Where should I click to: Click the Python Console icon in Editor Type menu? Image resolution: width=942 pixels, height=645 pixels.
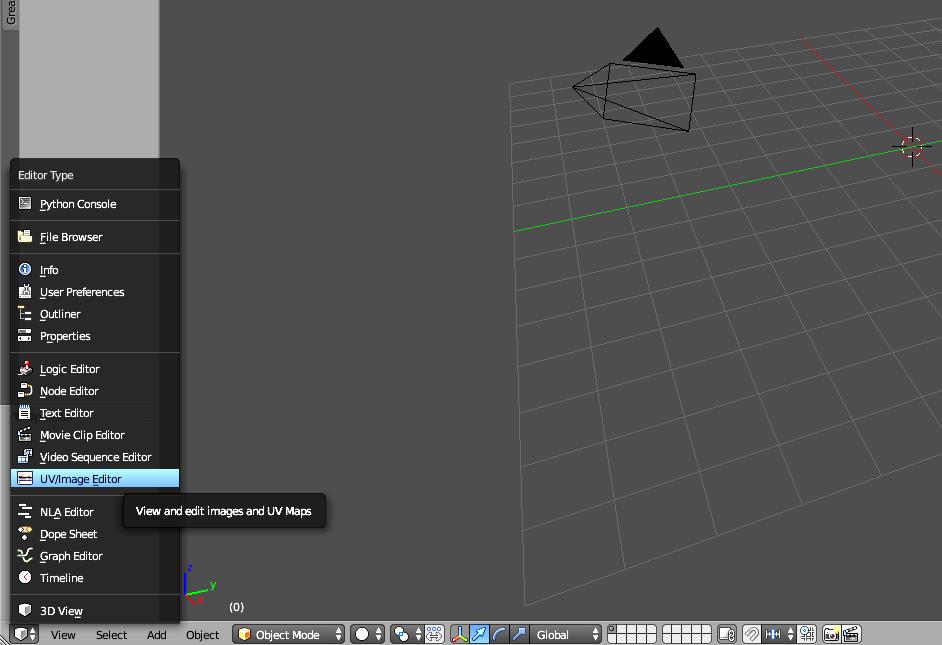coord(25,204)
